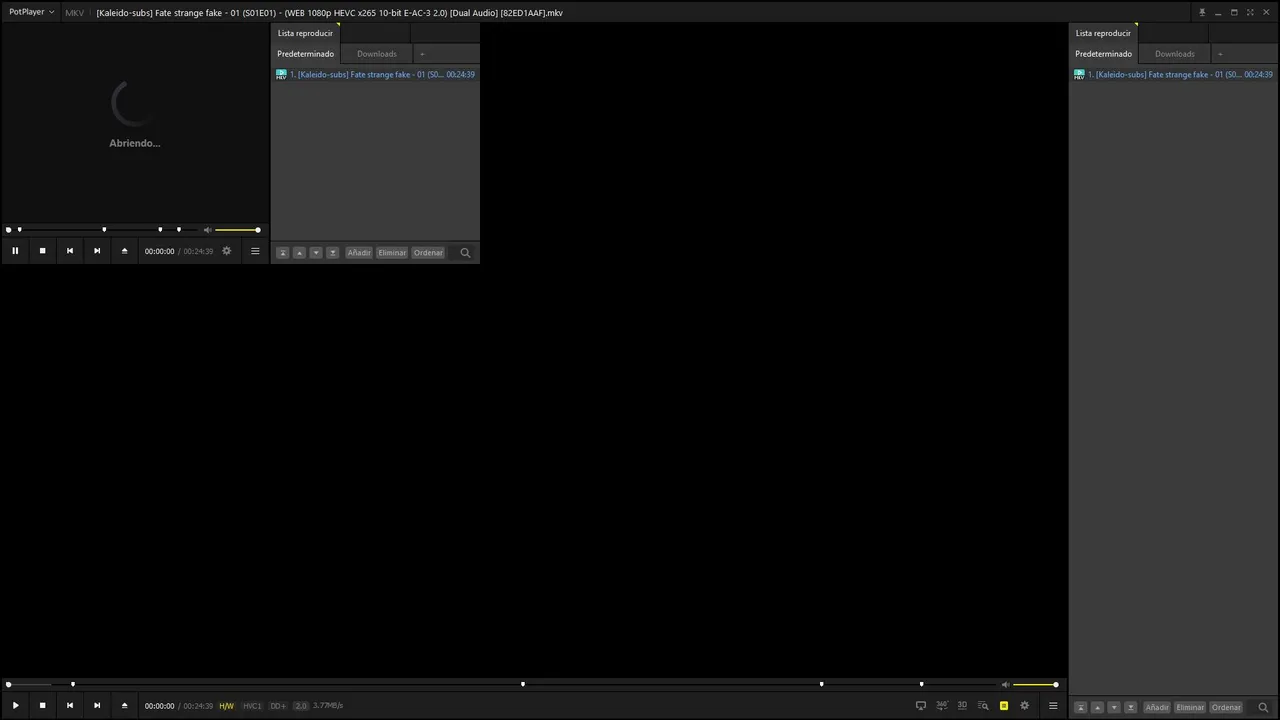
Task: Go to next track in the main player
Action: click(97, 706)
